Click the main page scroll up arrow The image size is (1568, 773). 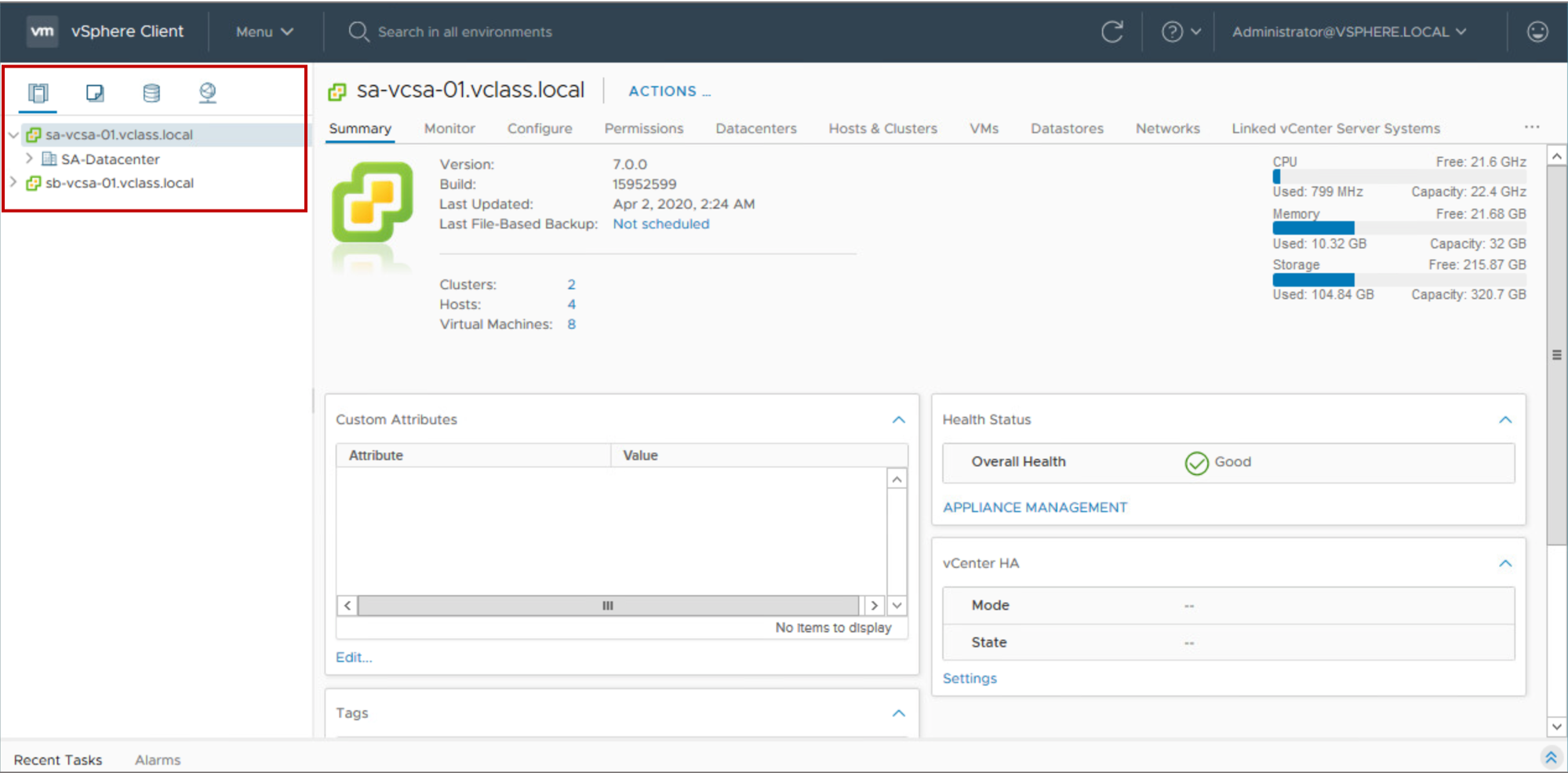tap(1557, 156)
